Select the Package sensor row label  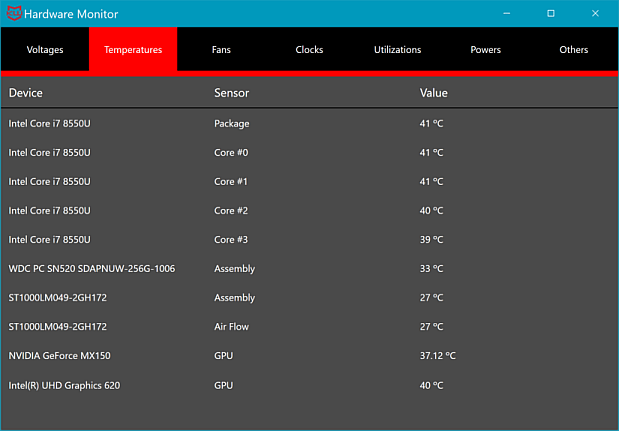[232, 124]
